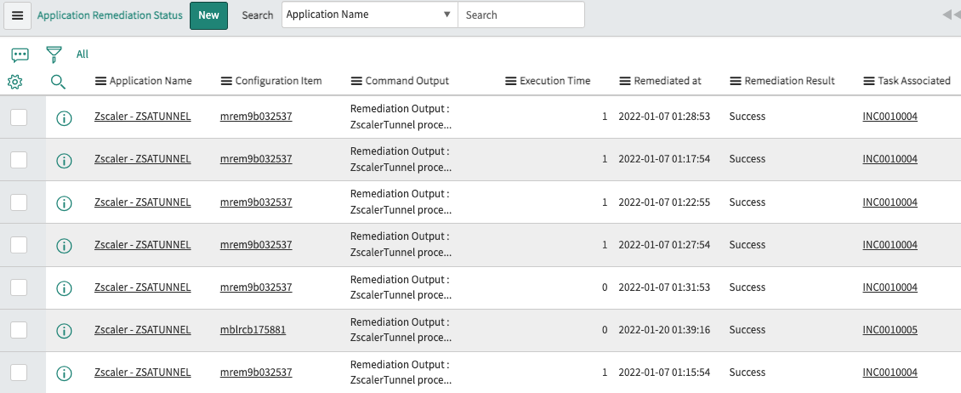
Task: Open Zscaler - ZSATUNNEL record remediated 01:15:54
Action: [x=142, y=372]
